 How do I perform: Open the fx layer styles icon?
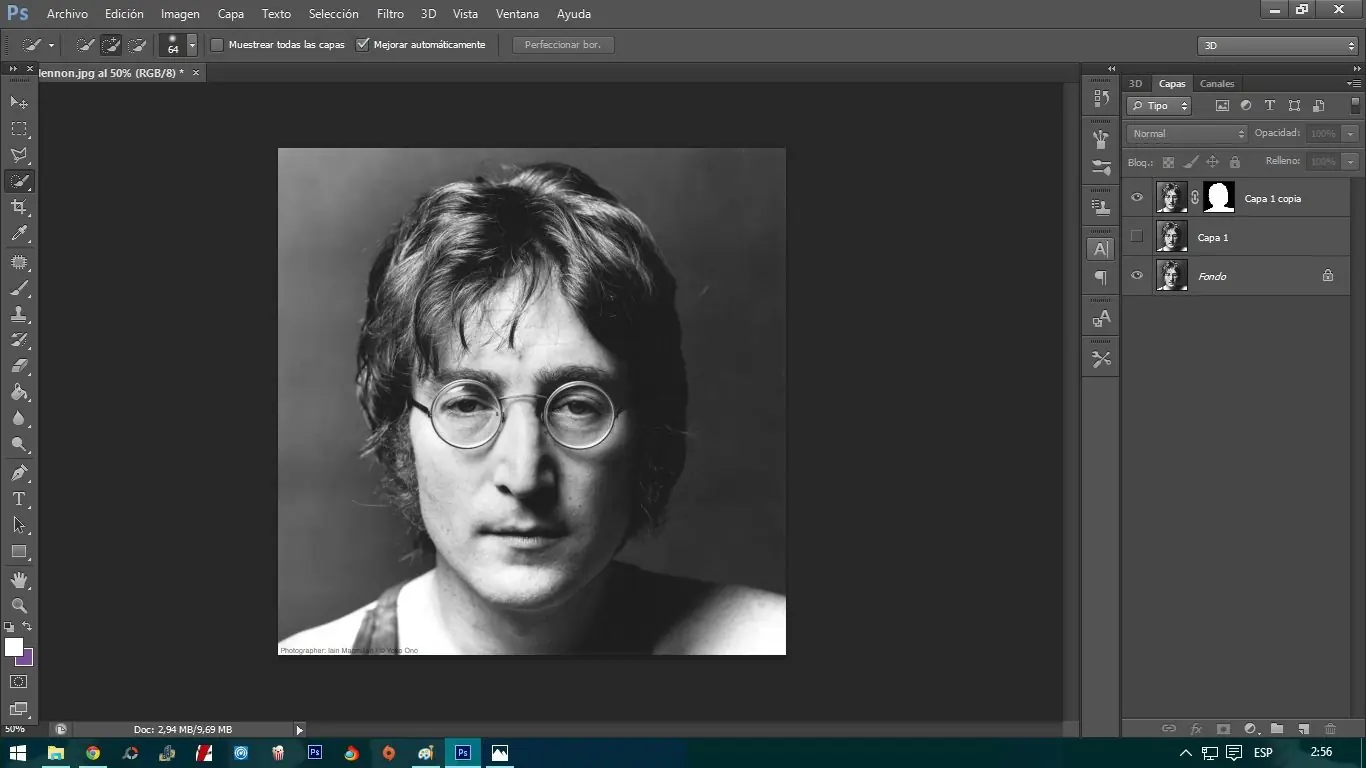(x=1196, y=729)
